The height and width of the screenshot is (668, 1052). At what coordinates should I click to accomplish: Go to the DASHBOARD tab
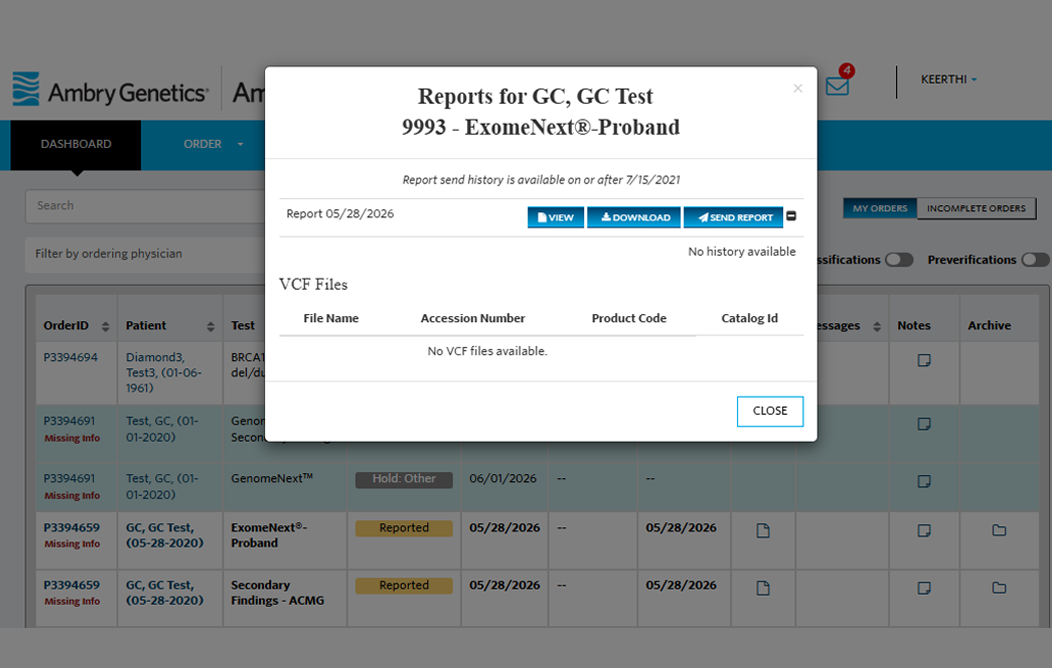click(76, 144)
